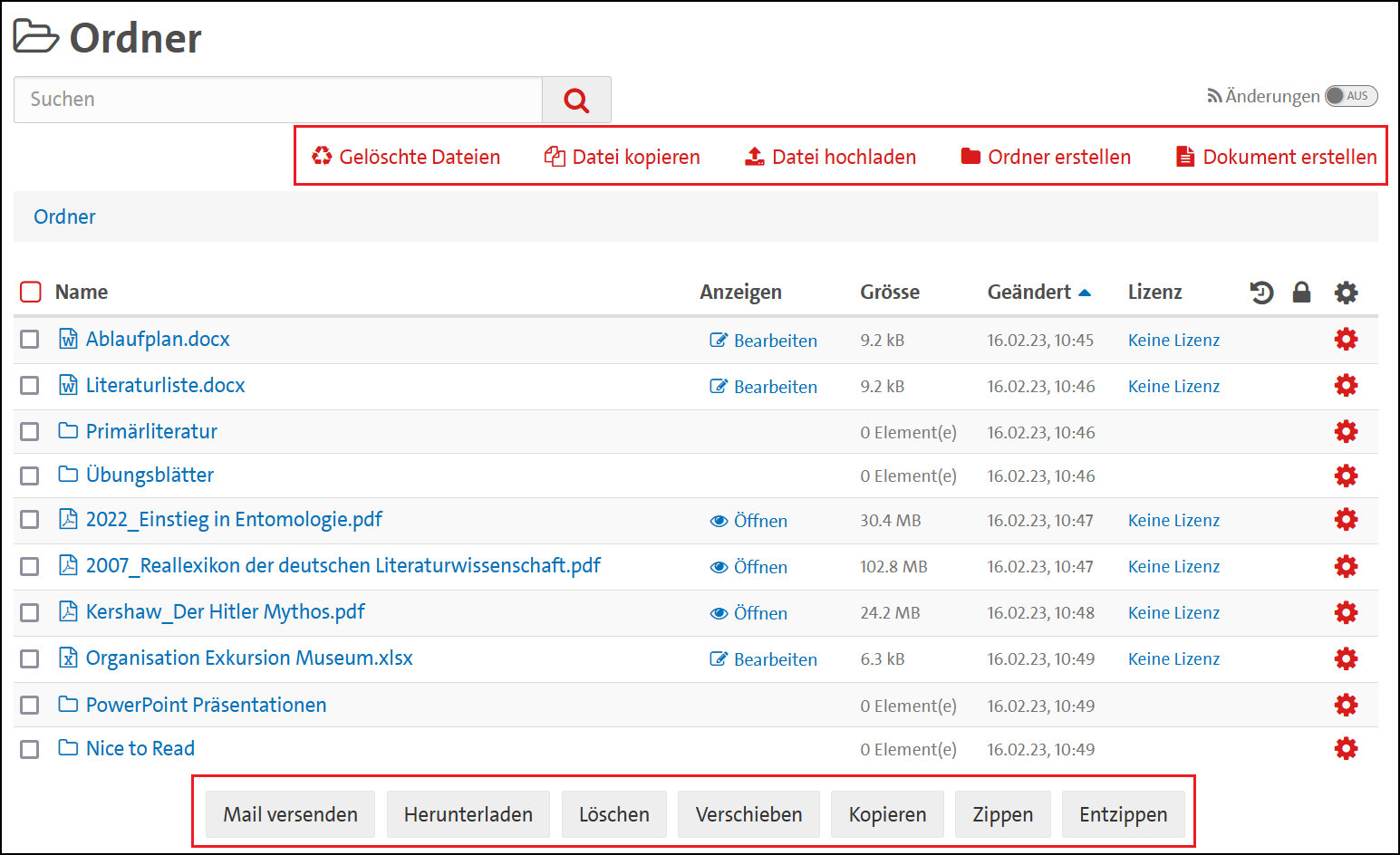Click Bearbeiten for Organisation Exkursion Museum.xlsx
The height and width of the screenshot is (855, 1400).
763,659
